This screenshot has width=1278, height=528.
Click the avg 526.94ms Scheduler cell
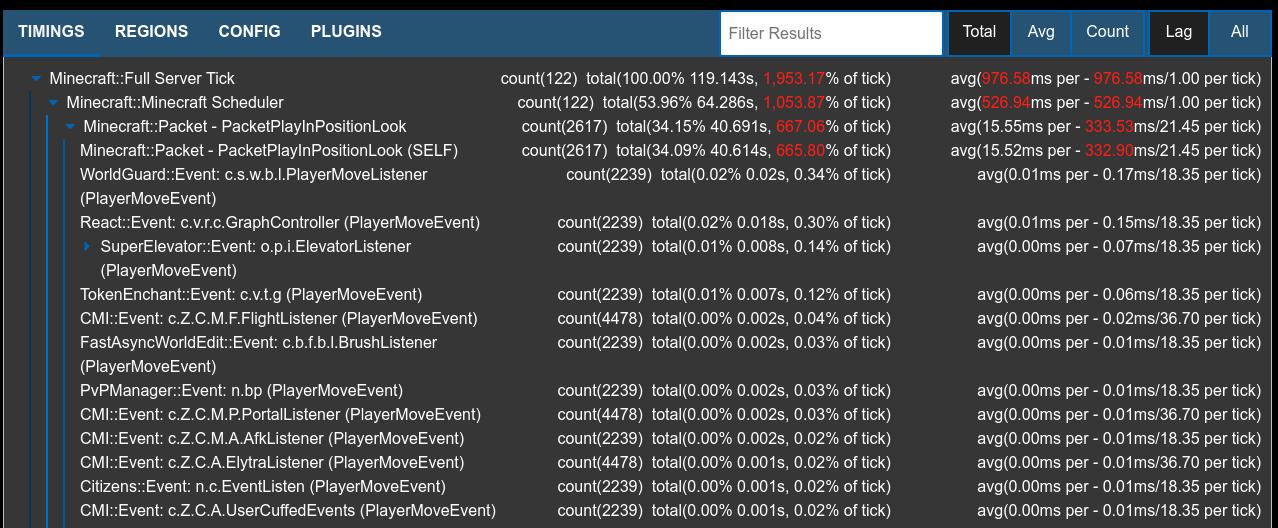coord(1106,102)
